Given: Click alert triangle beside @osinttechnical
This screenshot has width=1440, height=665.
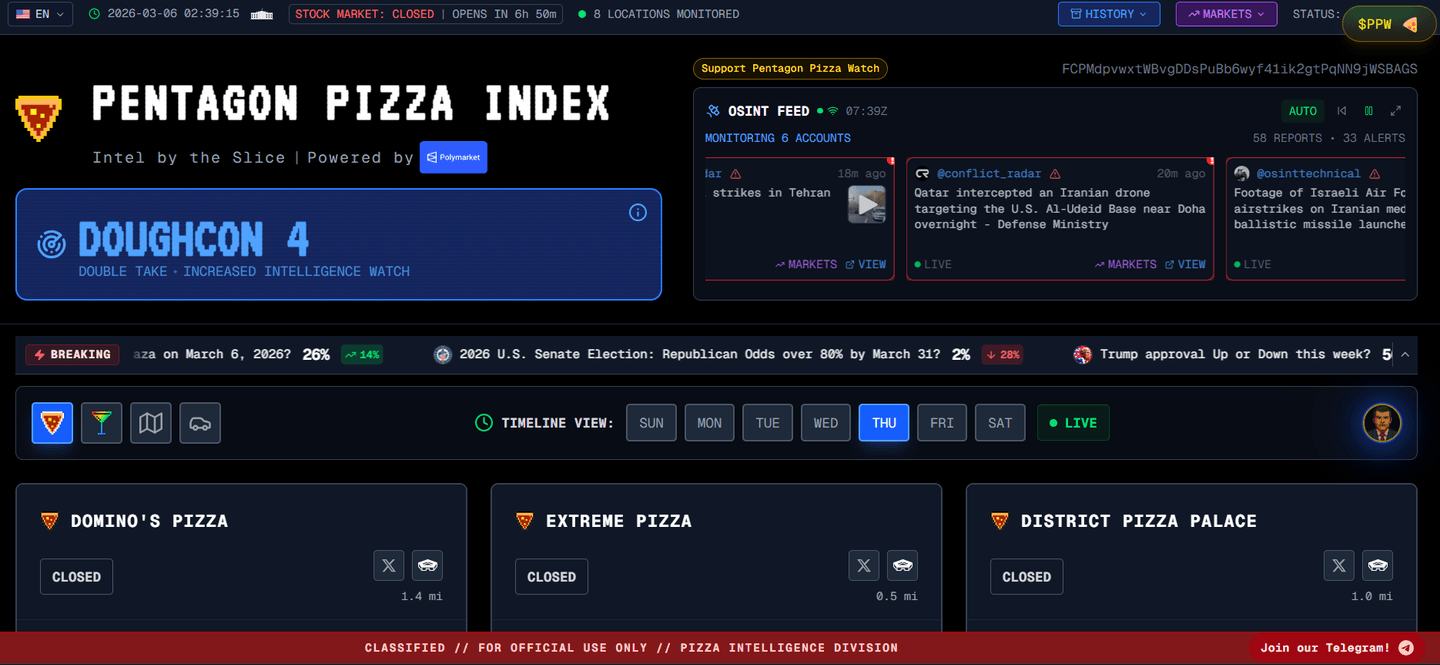Looking at the screenshot, I should 1374,174.
